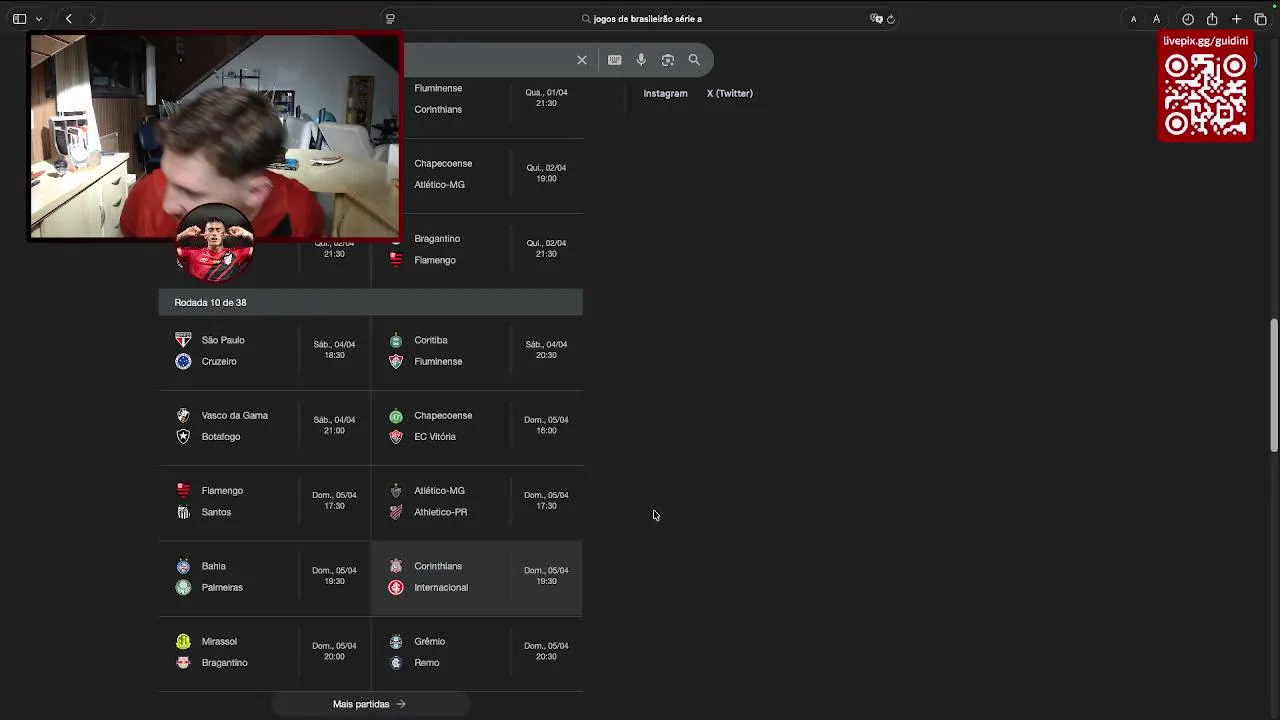Show the tab overview
This screenshot has width=1280, height=720.
coord(1260,19)
